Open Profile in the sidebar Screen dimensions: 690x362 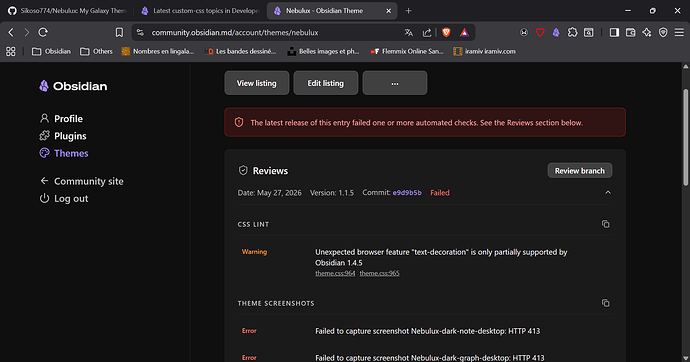(x=61, y=119)
